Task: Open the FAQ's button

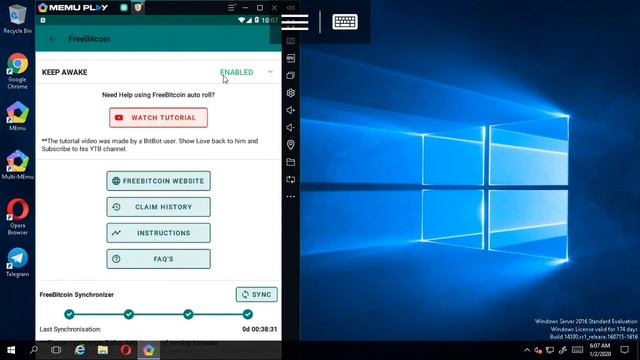Action: tap(158, 259)
